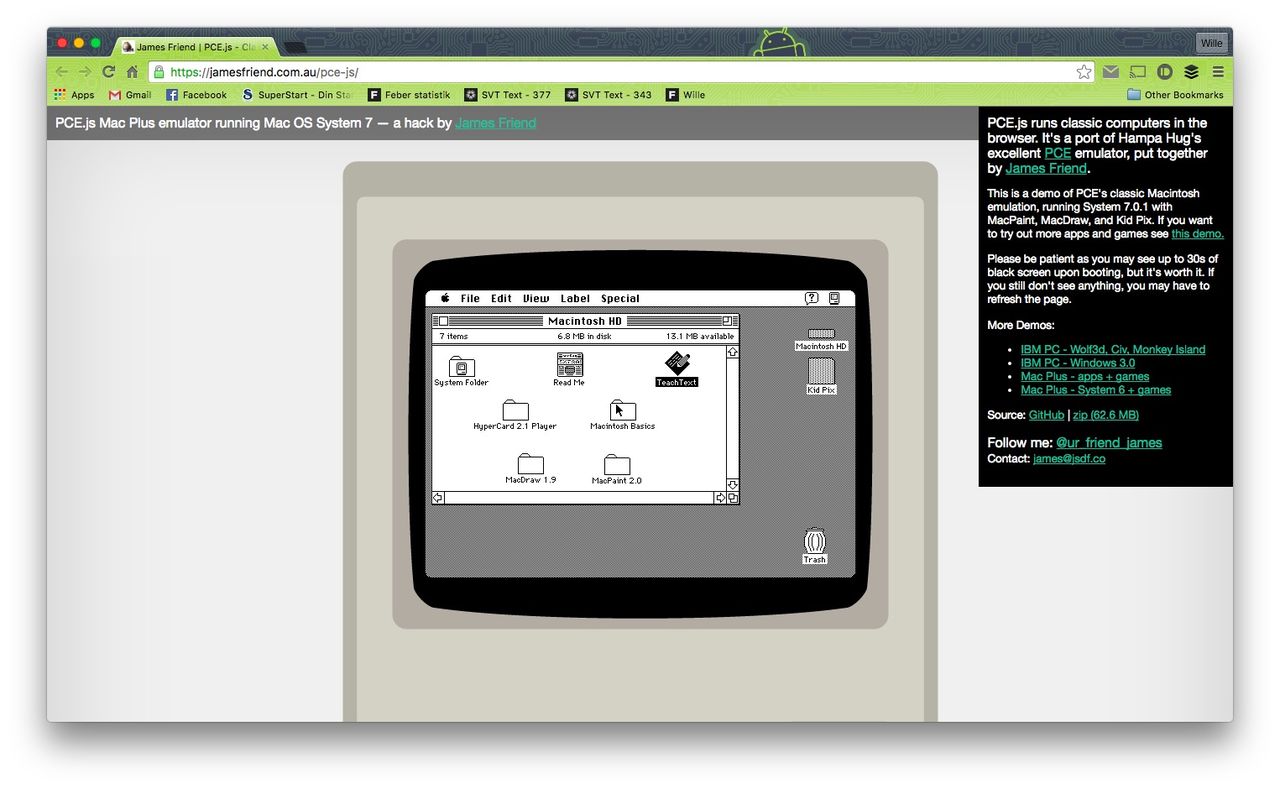This screenshot has width=1280, height=789.
Task: Open the File menu
Action: tap(470, 298)
